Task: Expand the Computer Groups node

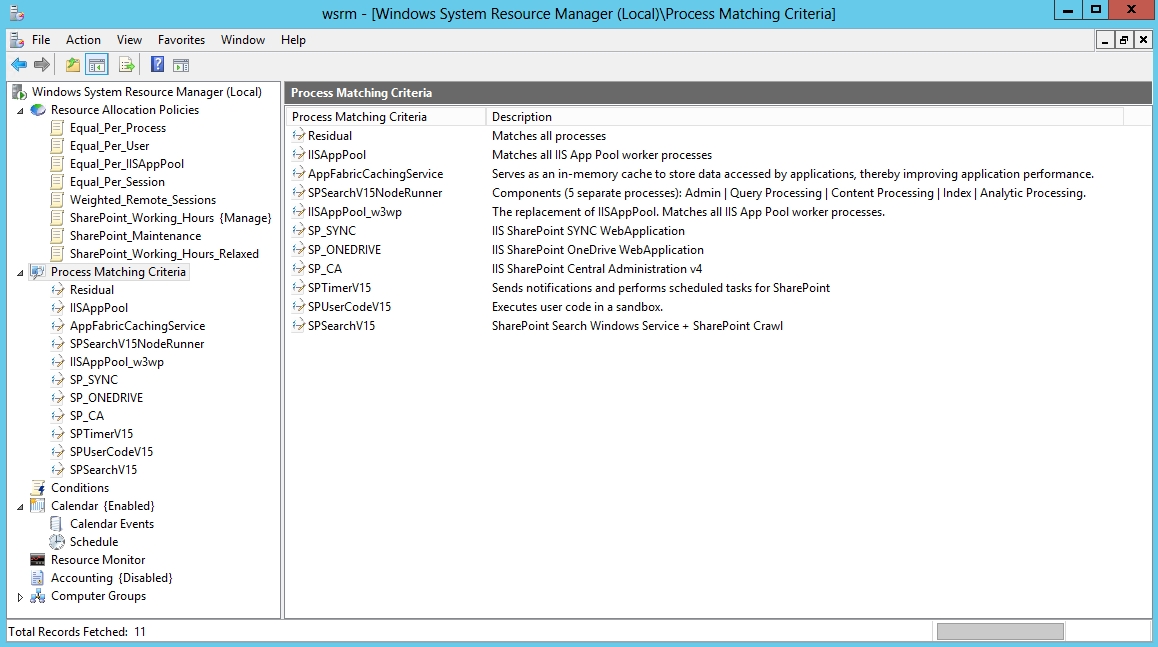Action: [21, 597]
